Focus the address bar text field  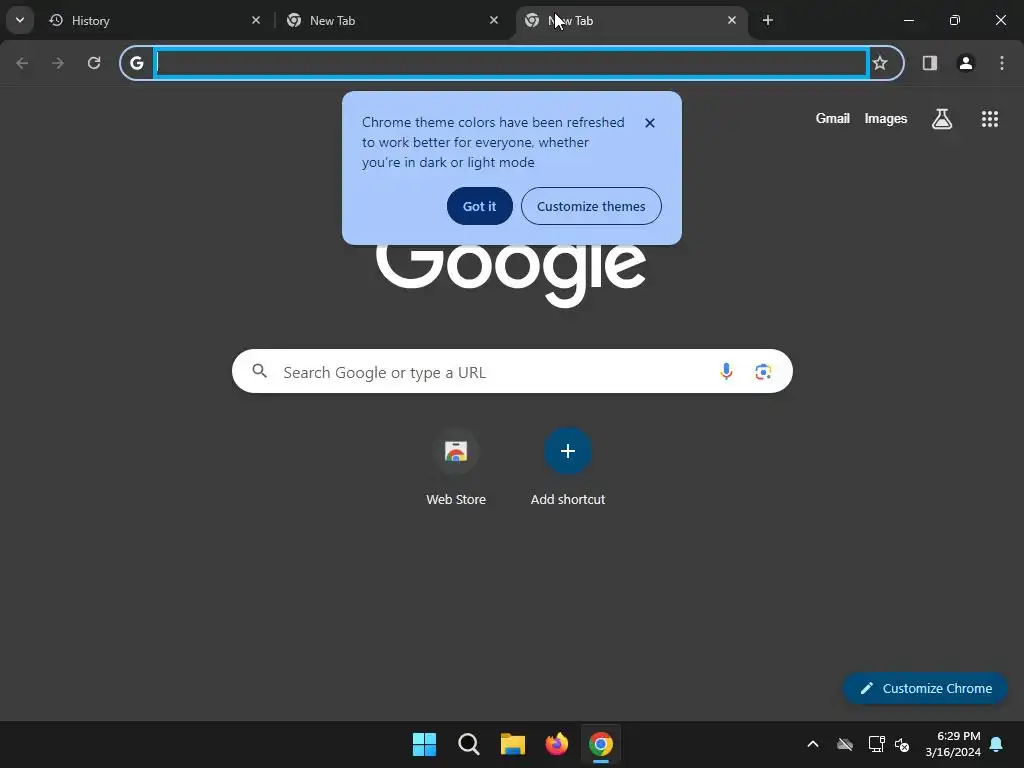click(512, 63)
